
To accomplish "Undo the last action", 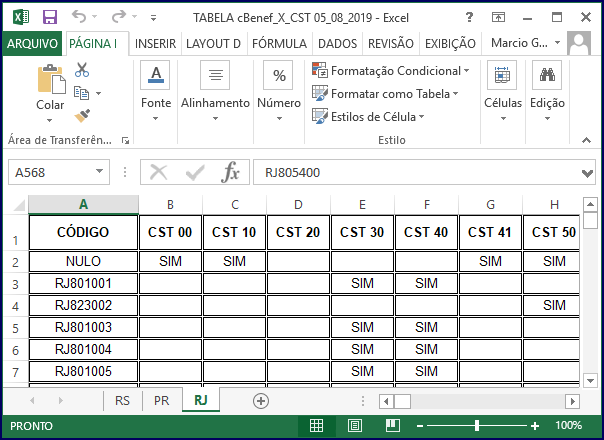I will pyautogui.click(x=79, y=16).
